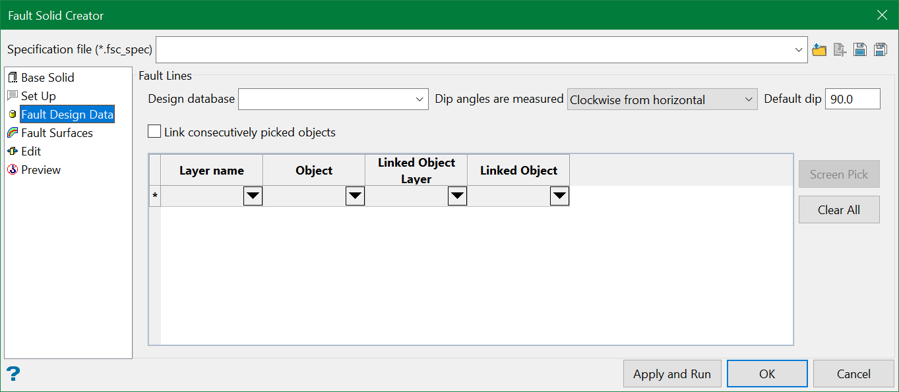This screenshot has height=392, width=899.
Task: Go to the Set Up page
Action: [38, 96]
